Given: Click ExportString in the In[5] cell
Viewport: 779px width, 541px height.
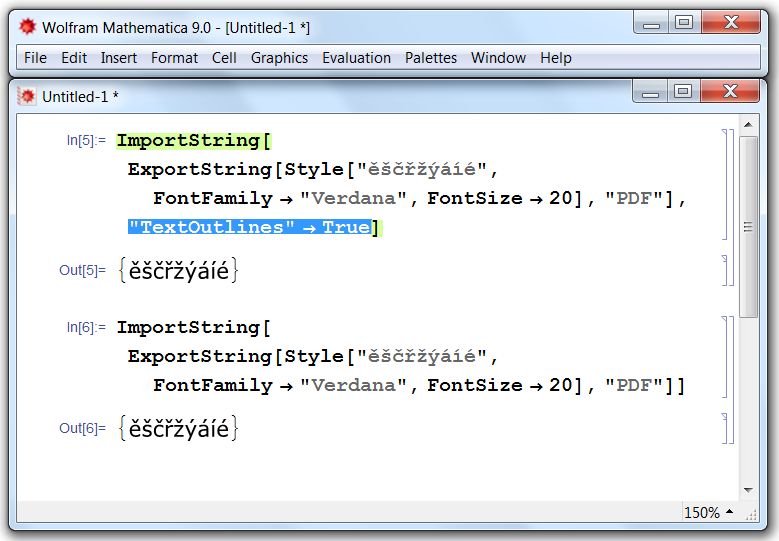Looking at the screenshot, I should 200,169.
